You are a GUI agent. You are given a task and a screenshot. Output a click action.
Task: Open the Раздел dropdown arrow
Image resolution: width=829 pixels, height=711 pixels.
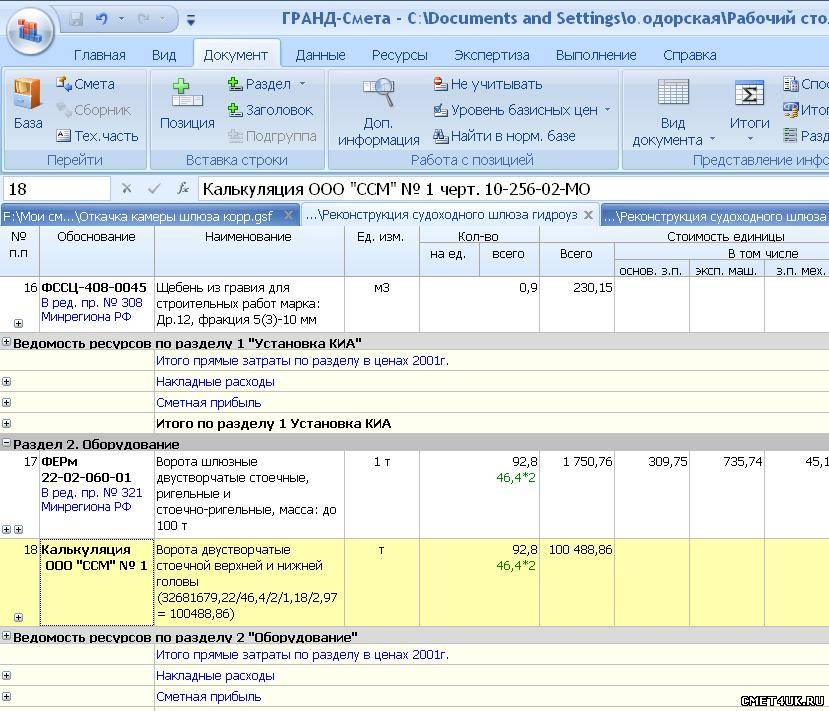(x=303, y=84)
